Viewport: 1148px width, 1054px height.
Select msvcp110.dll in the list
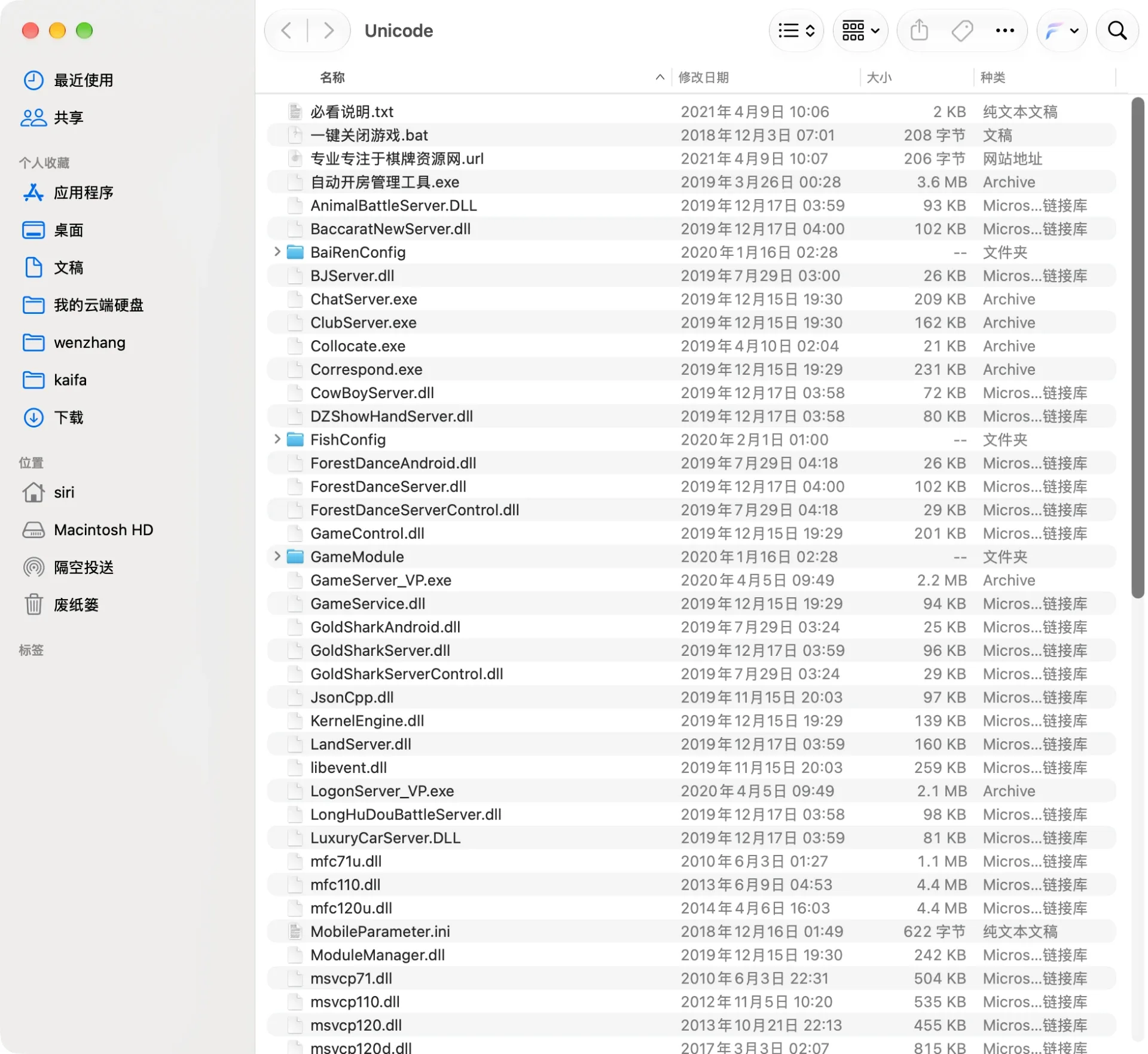pos(691,1001)
